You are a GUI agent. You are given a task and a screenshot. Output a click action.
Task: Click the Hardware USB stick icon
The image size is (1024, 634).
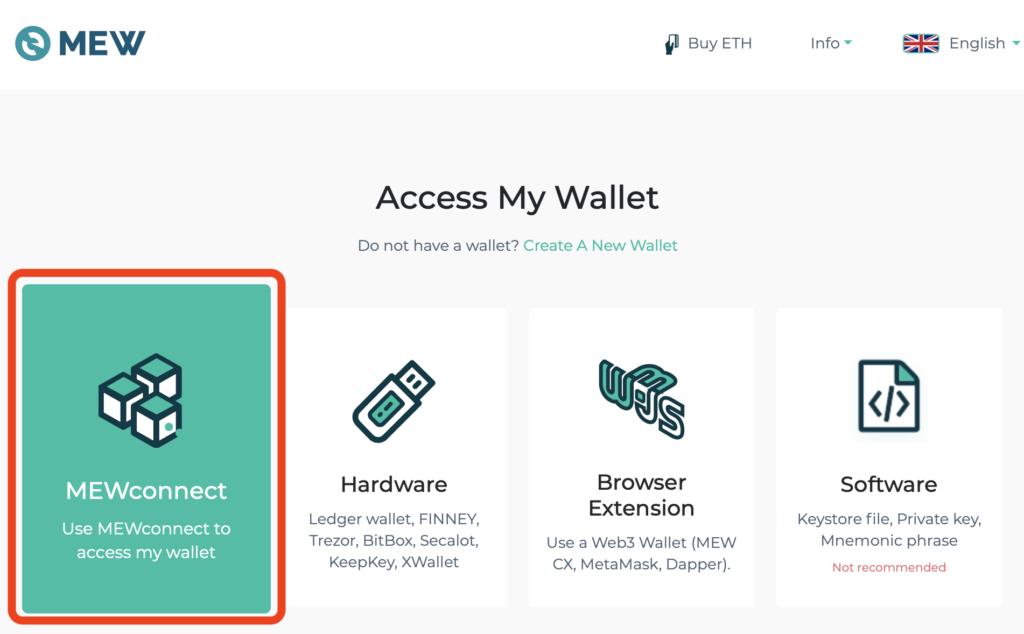[x=394, y=401]
